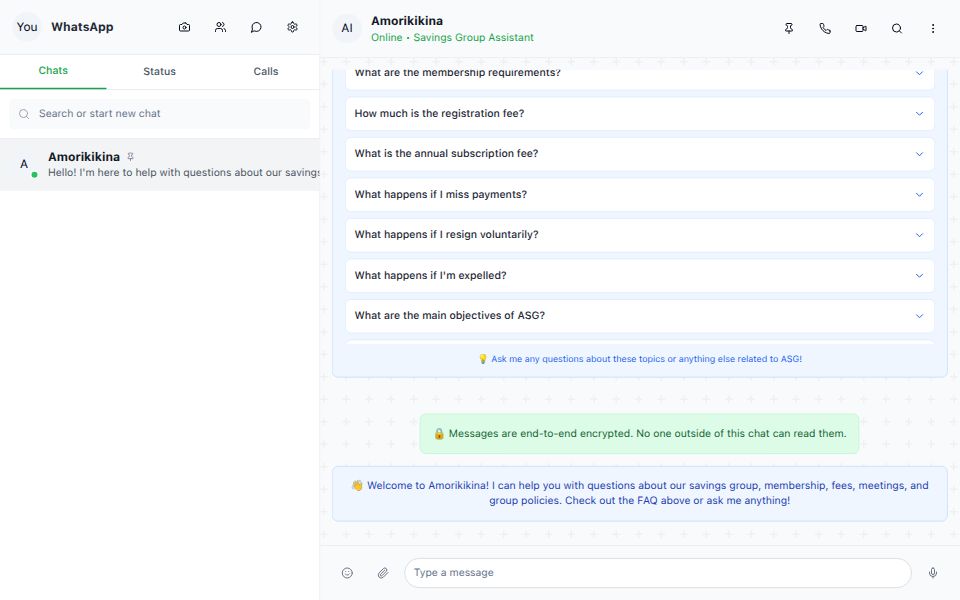
Task: Open the status camera icon
Action: click(x=184, y=27)
